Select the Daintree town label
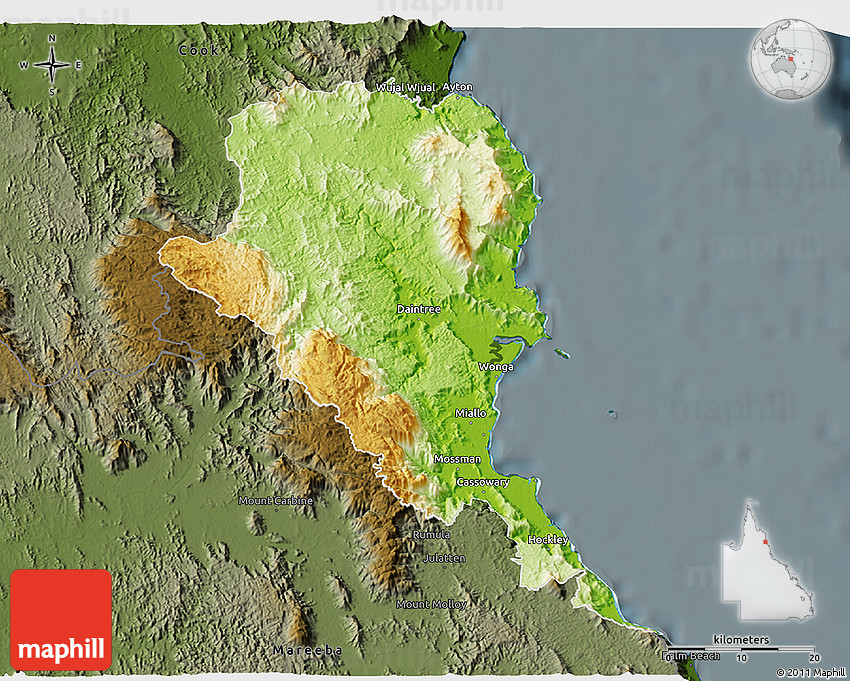Screen dimensions: 850x681 pyautogui.click(x=418, y=310)
